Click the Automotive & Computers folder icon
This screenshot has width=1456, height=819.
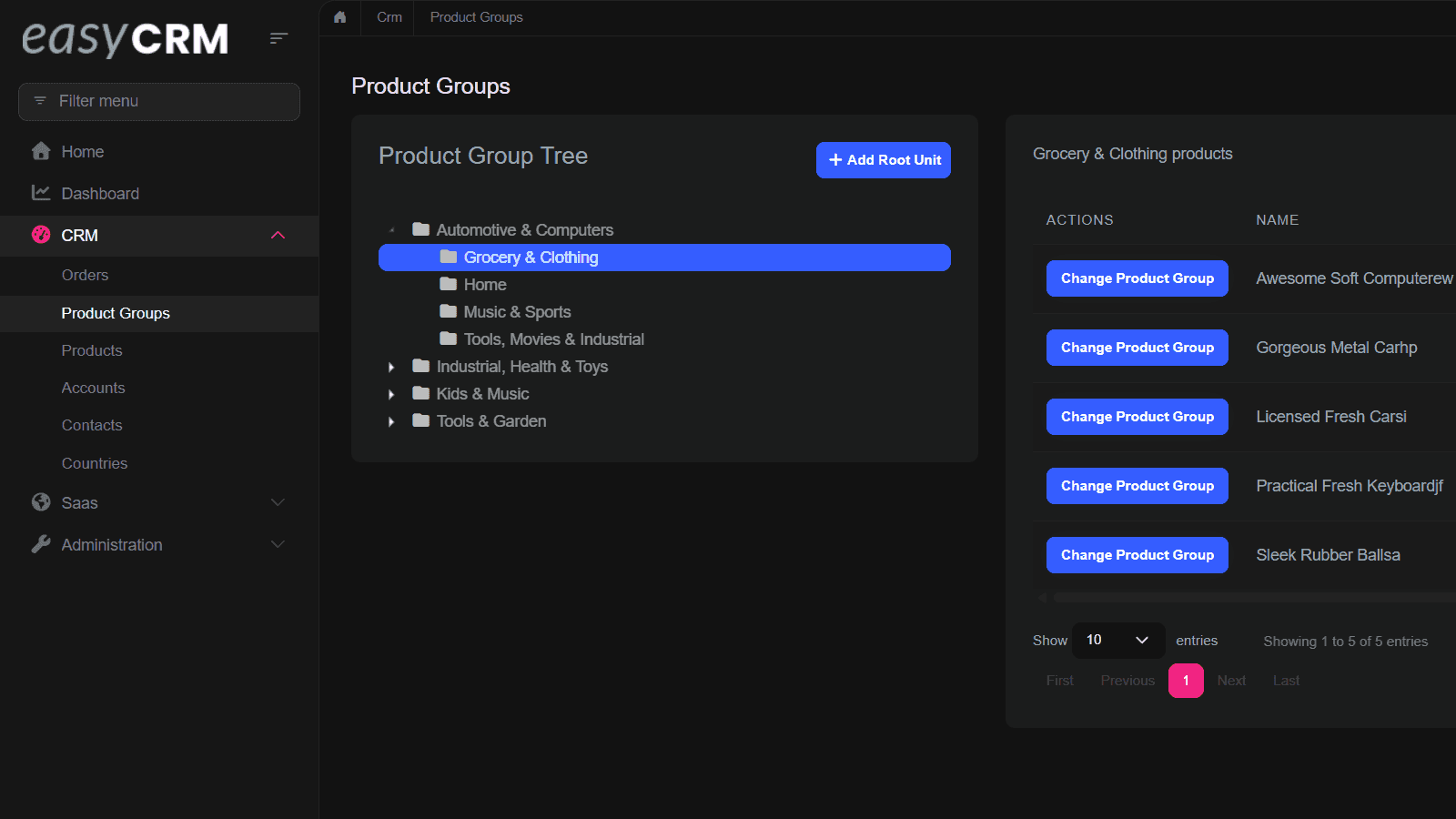(420, 229)
